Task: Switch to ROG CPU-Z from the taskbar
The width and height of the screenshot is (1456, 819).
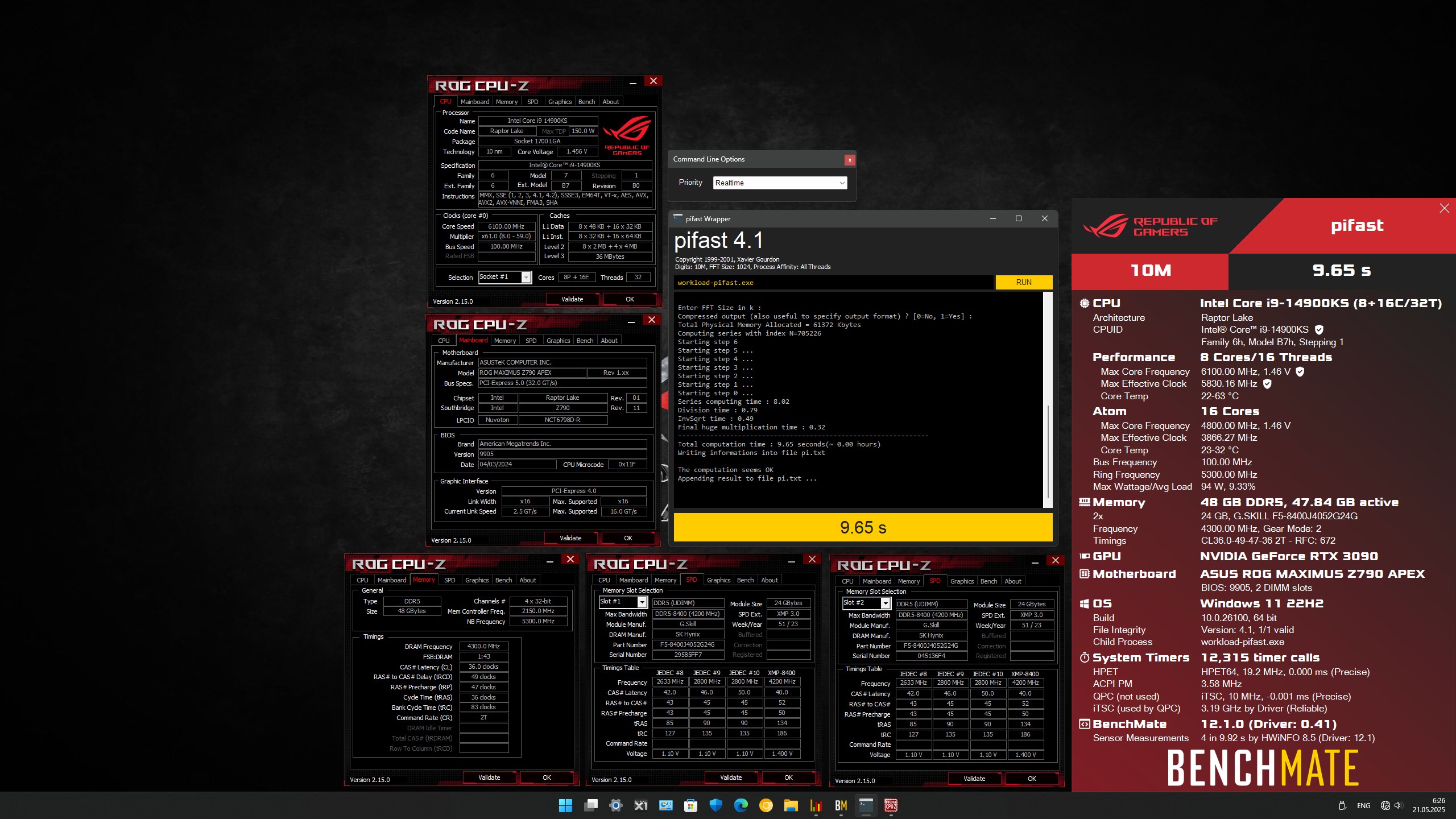Action: tap(891, 805)
